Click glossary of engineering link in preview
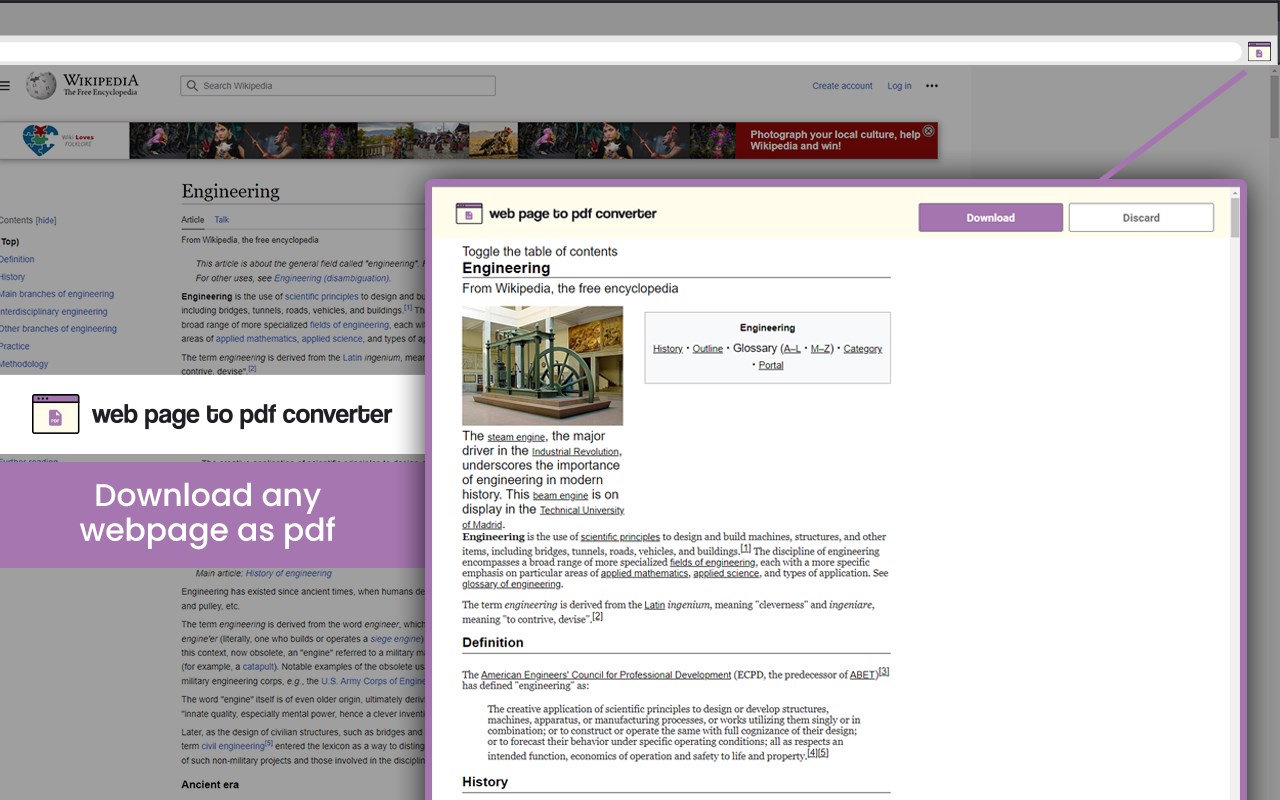Image resolution: width=1280 pixels, height=800 pixels. pos(511,584)
